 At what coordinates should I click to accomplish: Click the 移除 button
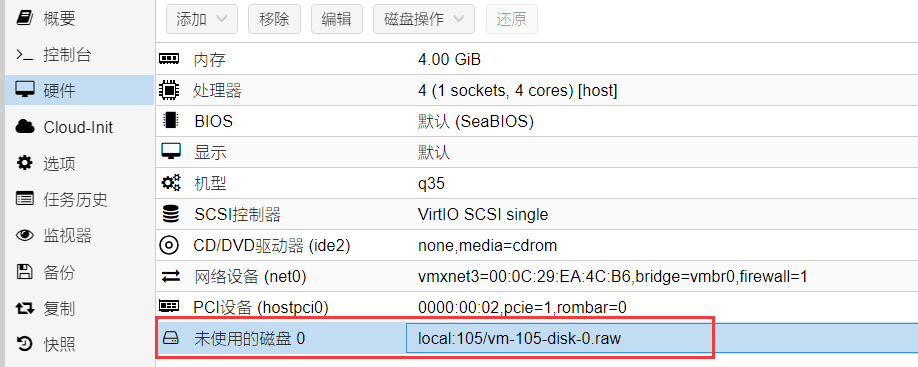click(274, 19)
